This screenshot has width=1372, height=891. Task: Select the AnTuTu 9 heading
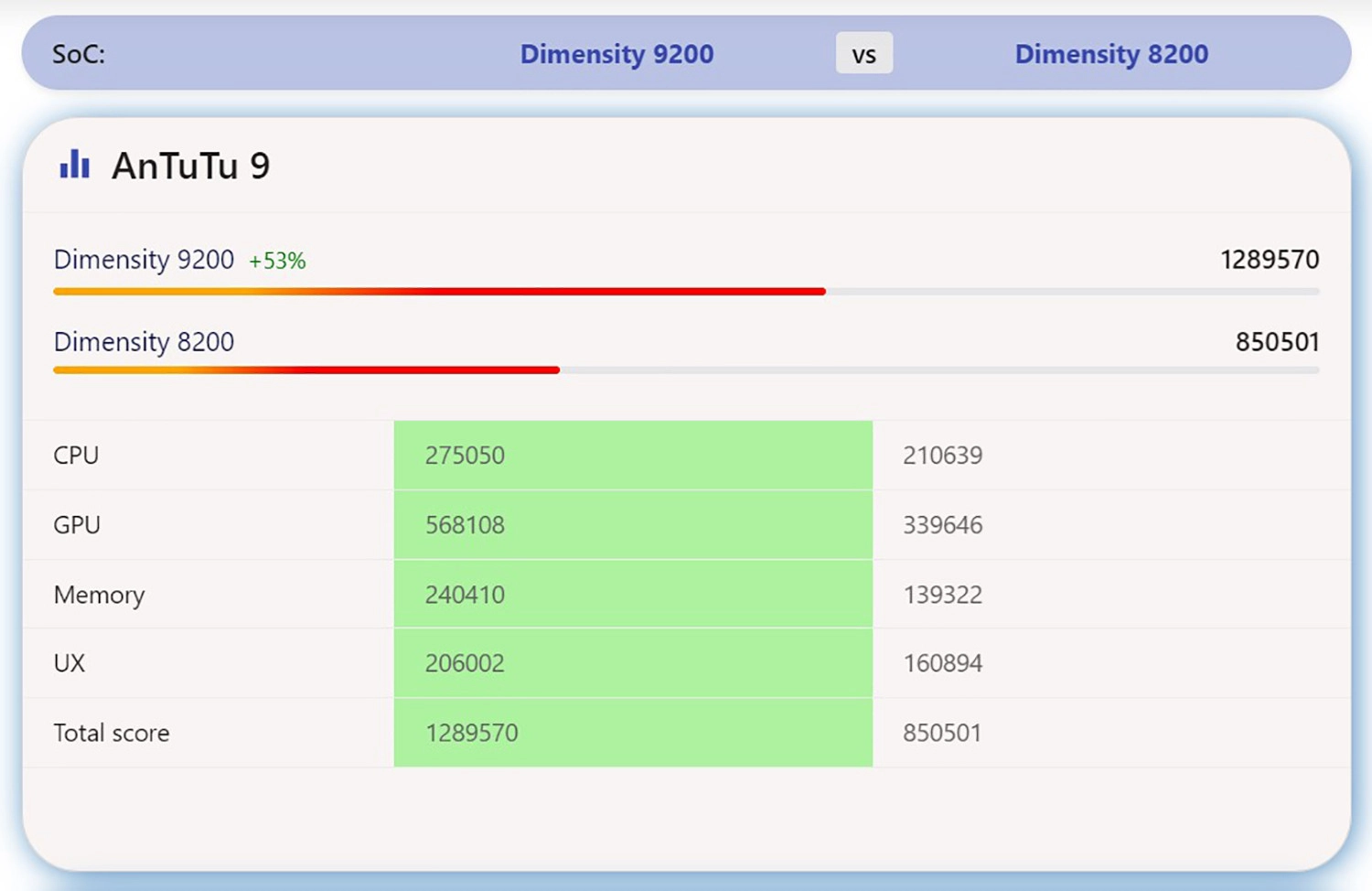tap(190, 166)
